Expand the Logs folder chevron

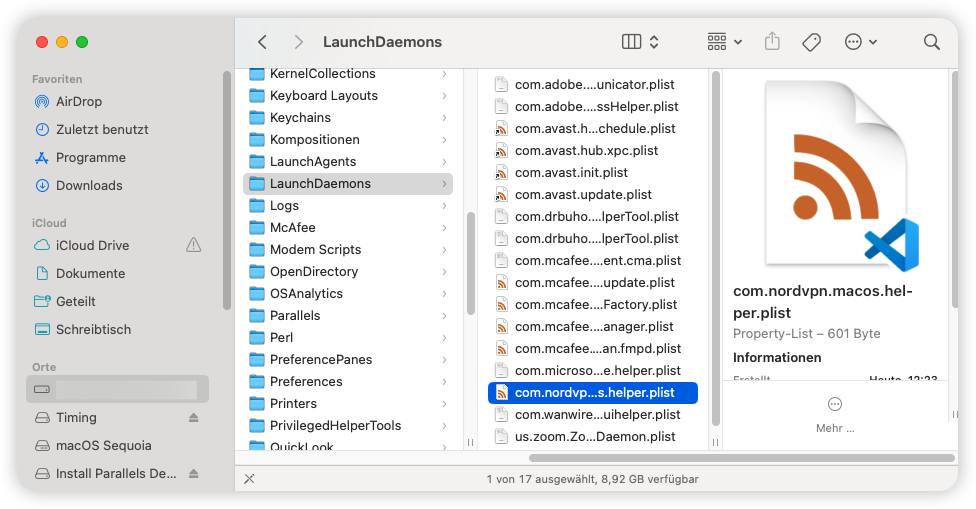(444, 205)
